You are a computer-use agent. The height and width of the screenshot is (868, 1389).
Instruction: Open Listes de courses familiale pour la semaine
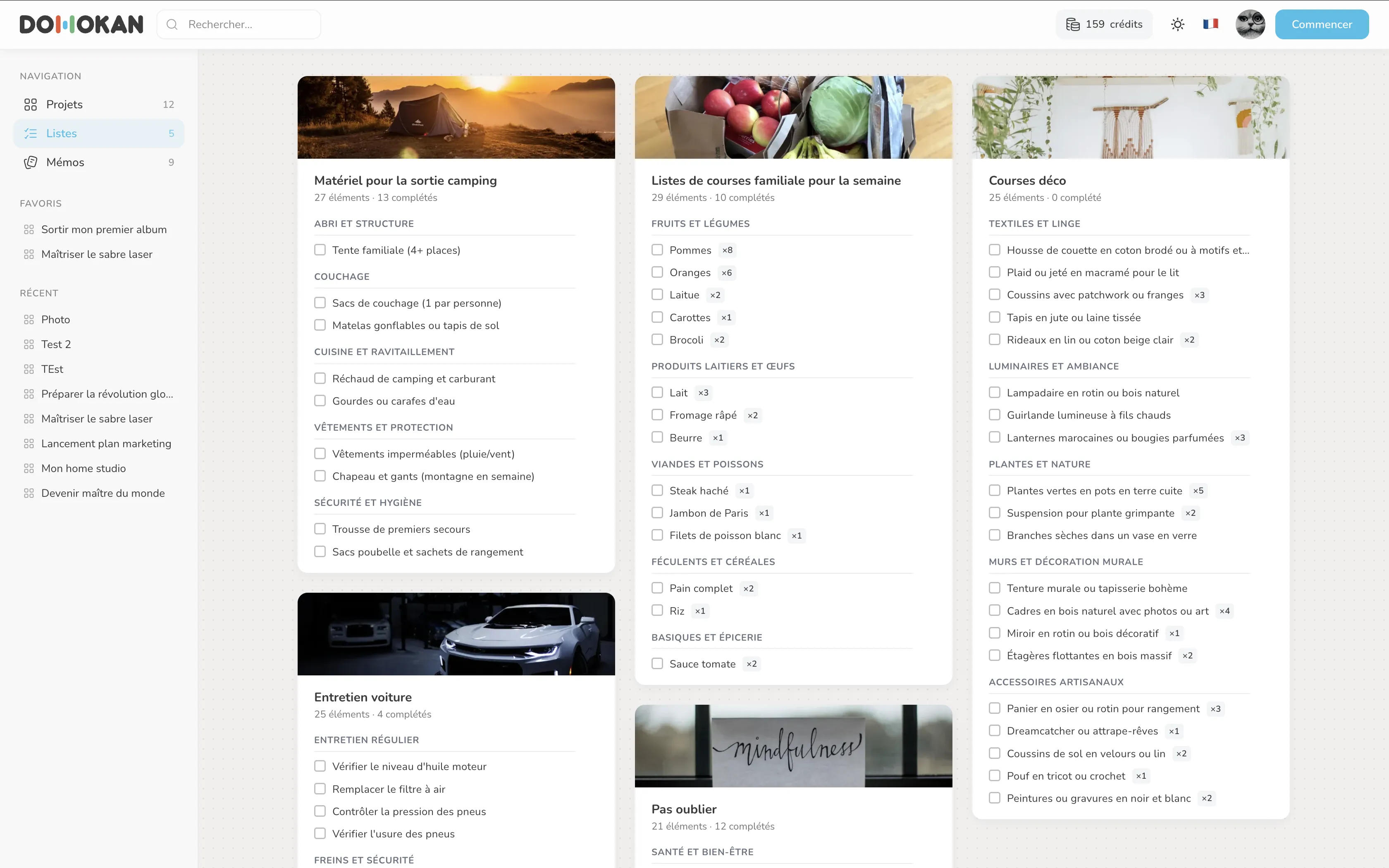click(776, 180)
